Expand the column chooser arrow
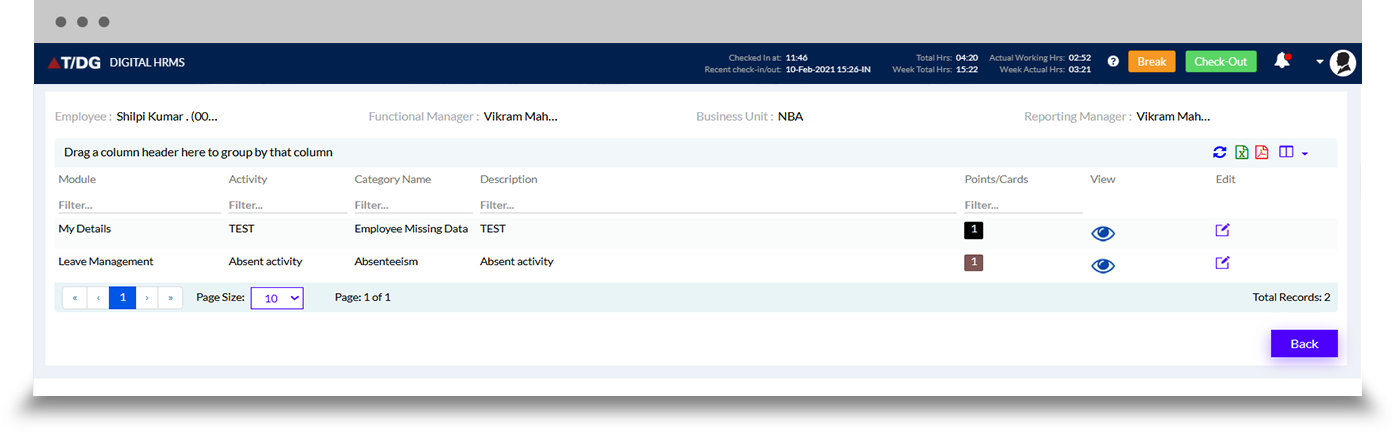Screen dimensions: 1395x433 [1305, 154]
